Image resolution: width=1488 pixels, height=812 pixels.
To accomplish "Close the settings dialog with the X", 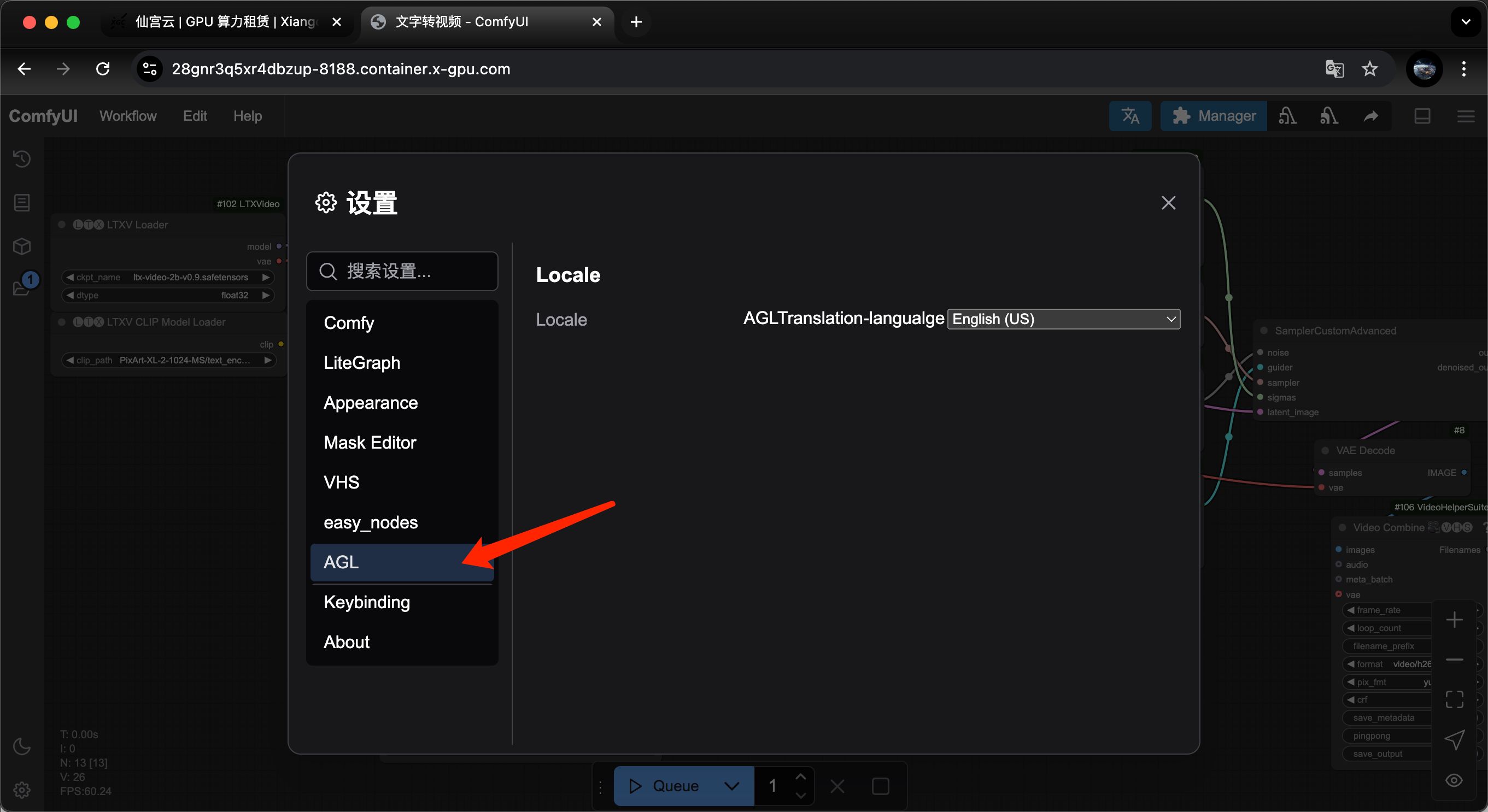I will pyautogui.click(x=1168, y=203).
